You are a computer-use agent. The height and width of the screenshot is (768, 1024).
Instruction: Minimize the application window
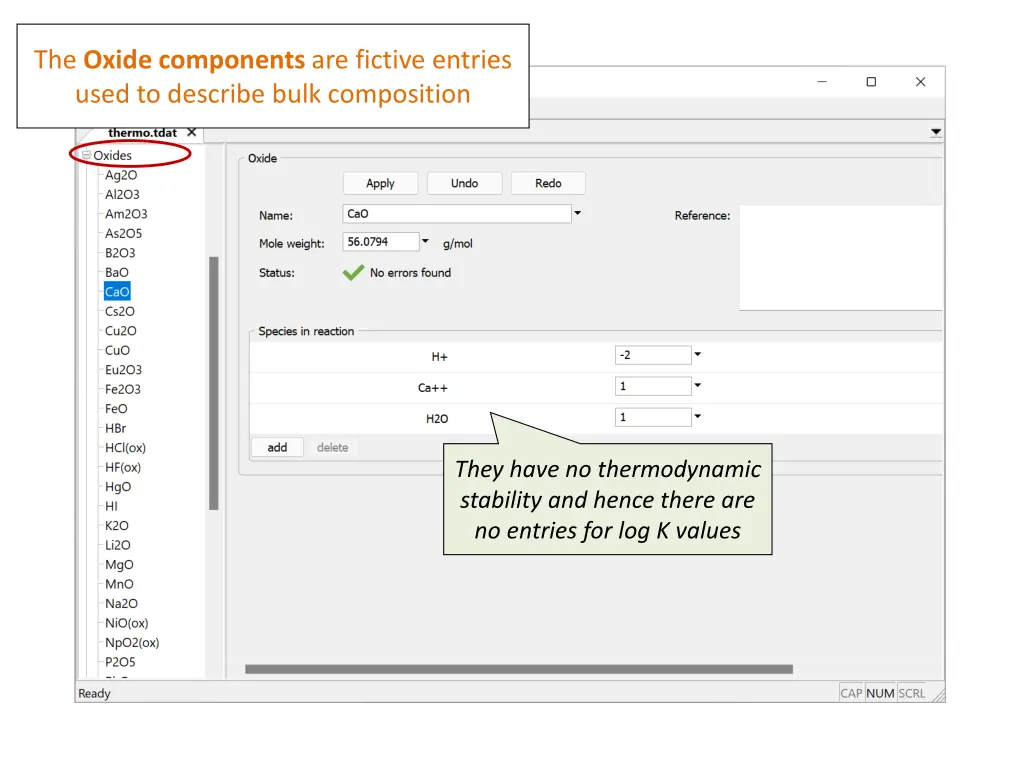(x=822, y=82)
